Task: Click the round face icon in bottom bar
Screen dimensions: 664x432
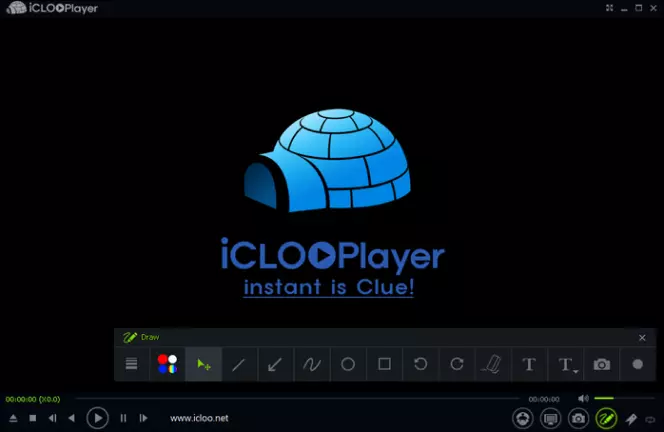Action: tap(523, 418)
